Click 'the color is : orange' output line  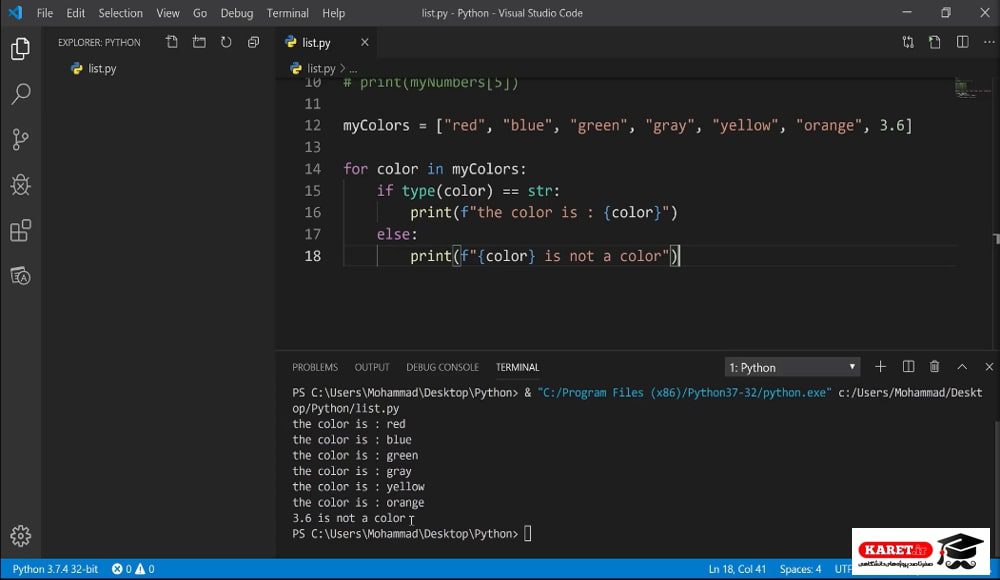[x=358, y=502]
